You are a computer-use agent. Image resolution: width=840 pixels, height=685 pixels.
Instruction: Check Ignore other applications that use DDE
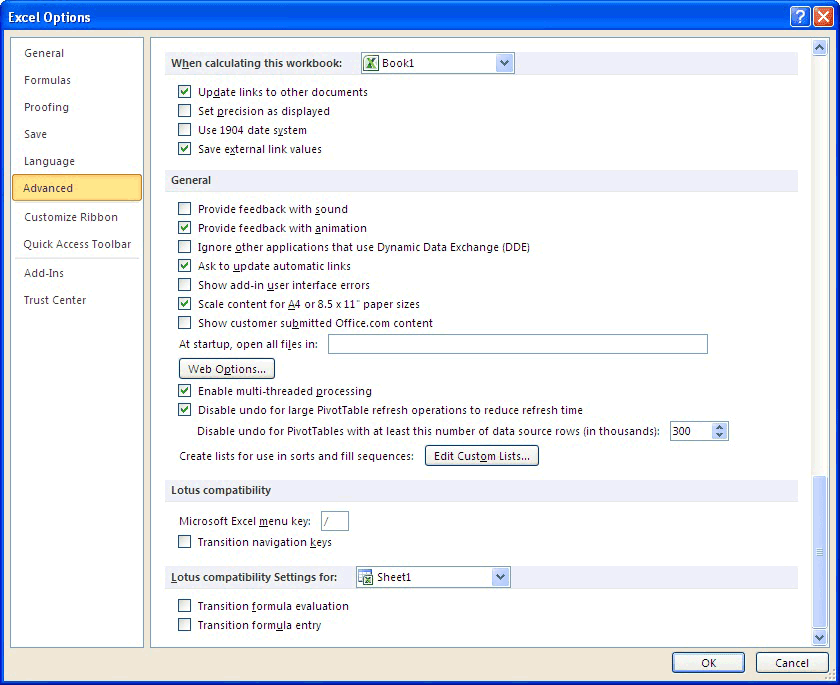[184, 247]
